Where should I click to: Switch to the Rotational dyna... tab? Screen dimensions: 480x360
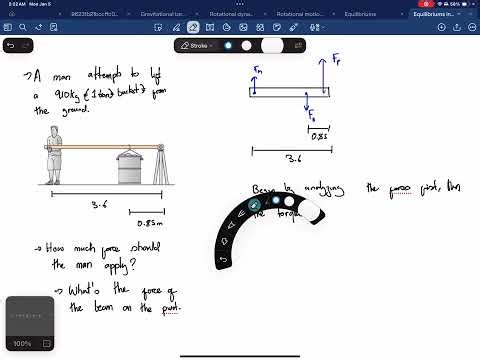click(231, 14)
